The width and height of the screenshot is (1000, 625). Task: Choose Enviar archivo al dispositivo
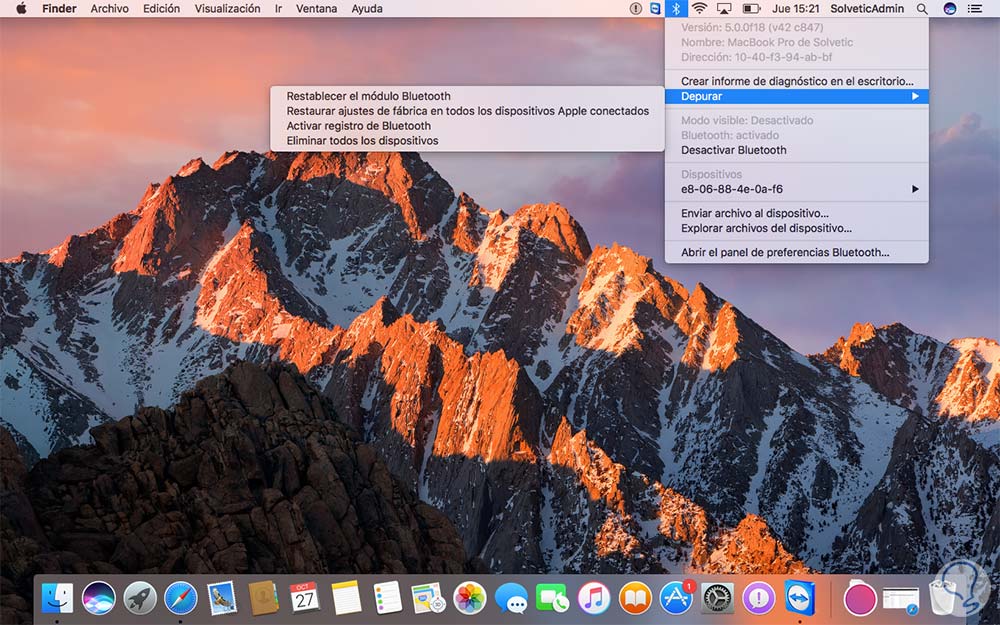[797, 213]
